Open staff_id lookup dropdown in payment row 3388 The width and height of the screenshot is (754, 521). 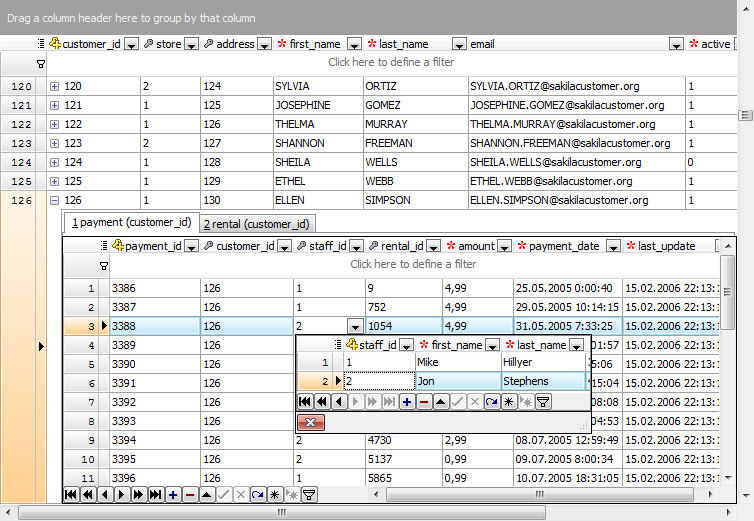[355, 327]
